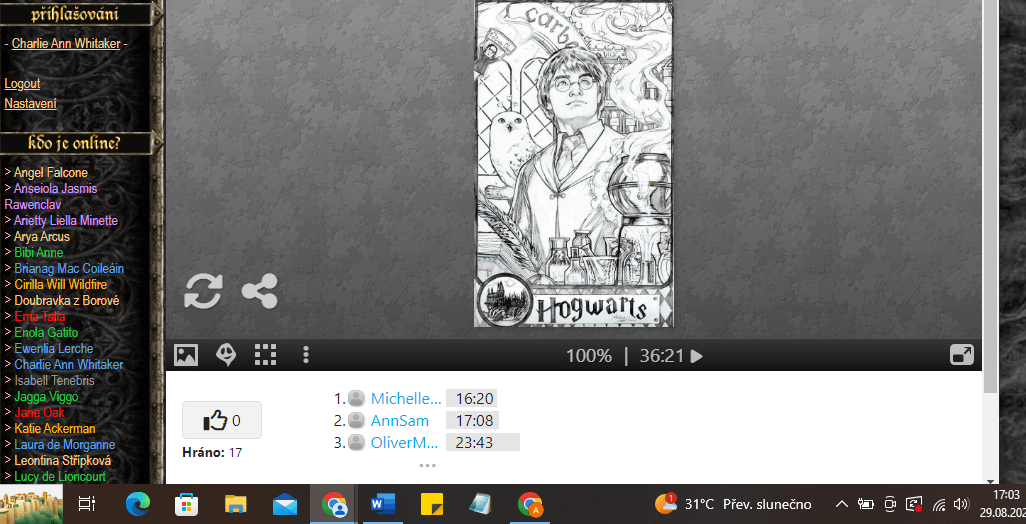Click the puzzle restart refresh icon
The width and height of the screenshot is (1026, 524).
coord(203,291)
